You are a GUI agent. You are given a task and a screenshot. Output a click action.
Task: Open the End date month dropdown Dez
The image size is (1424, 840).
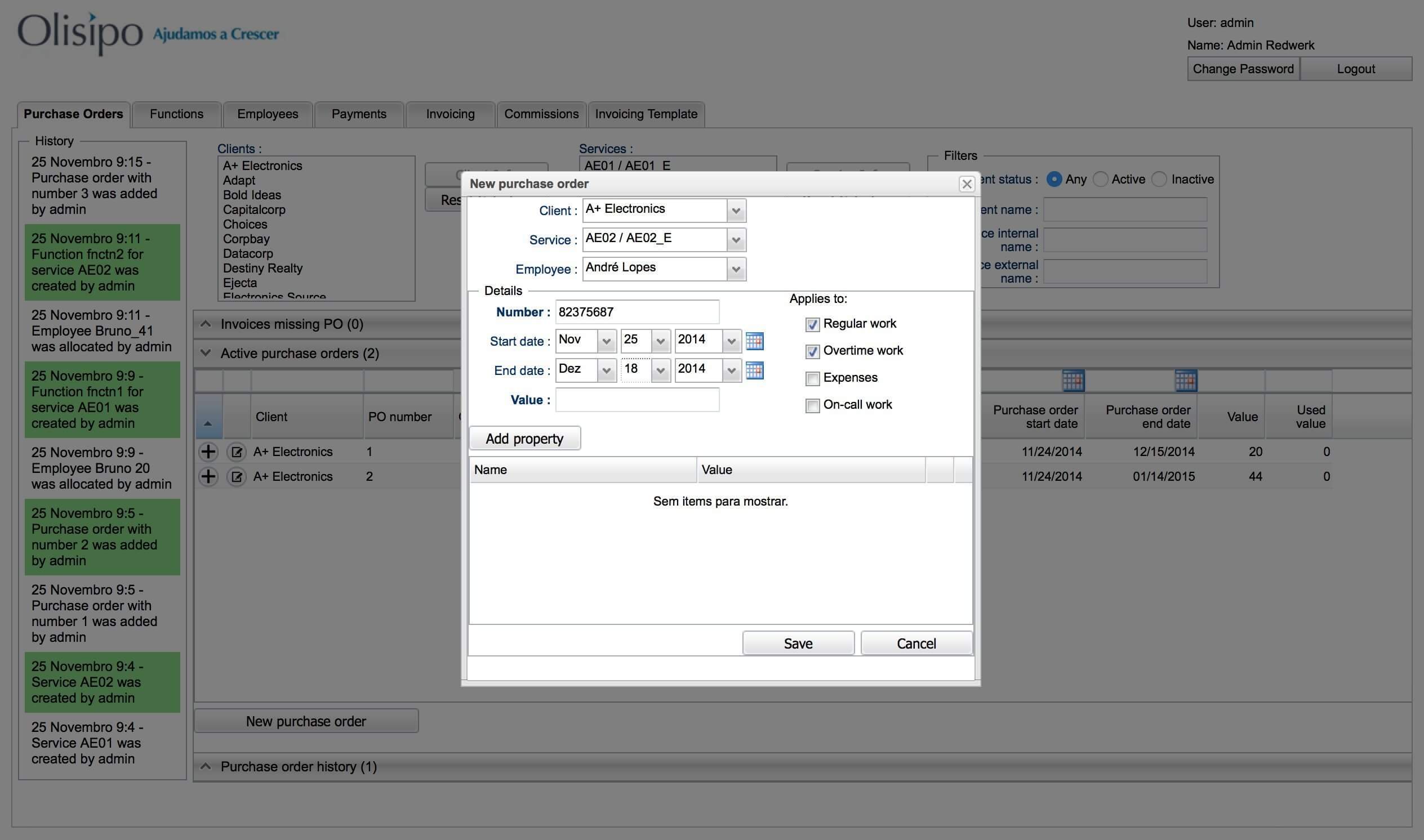(606, 370)
